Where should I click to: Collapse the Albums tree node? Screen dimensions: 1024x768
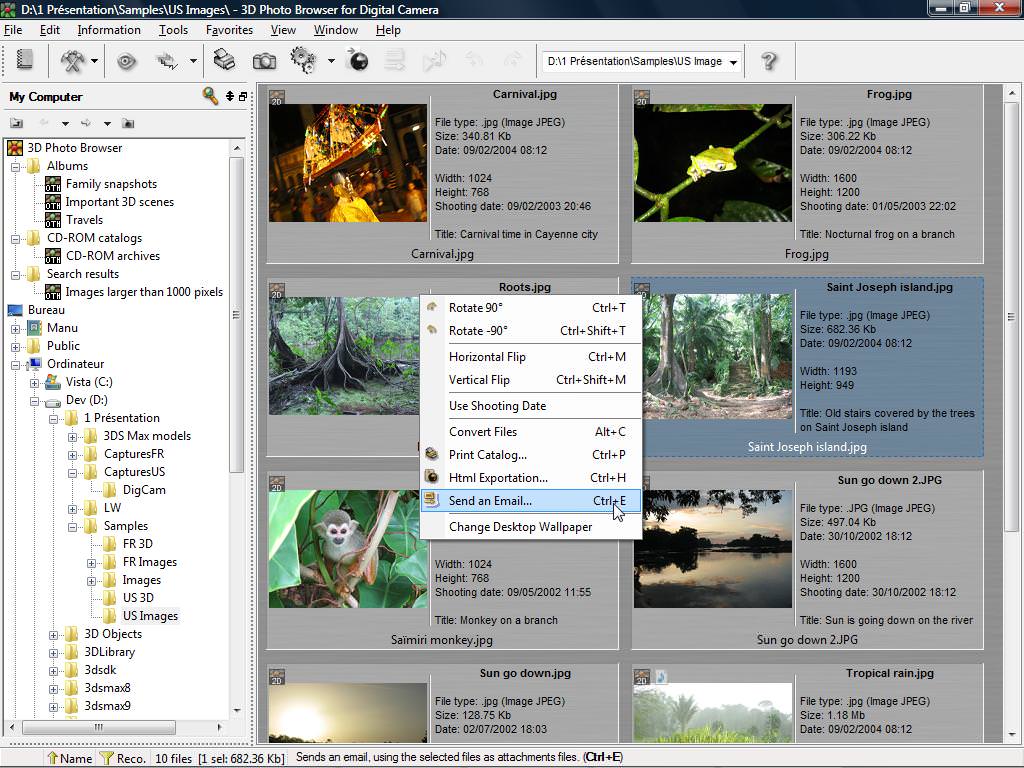pyautogui.click(x=15, y=167)
